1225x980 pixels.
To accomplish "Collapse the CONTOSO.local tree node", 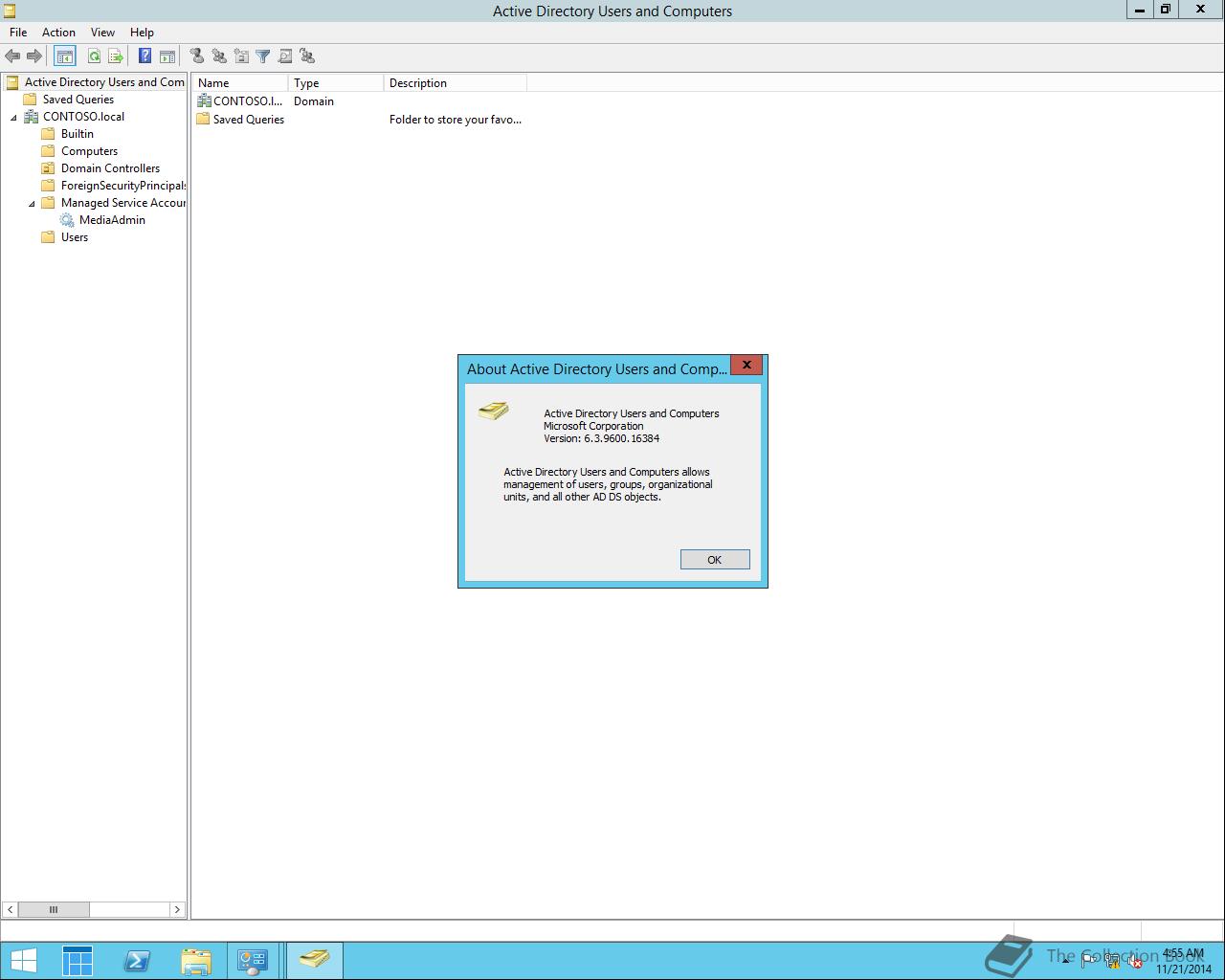I will click(x=14, y=118).
